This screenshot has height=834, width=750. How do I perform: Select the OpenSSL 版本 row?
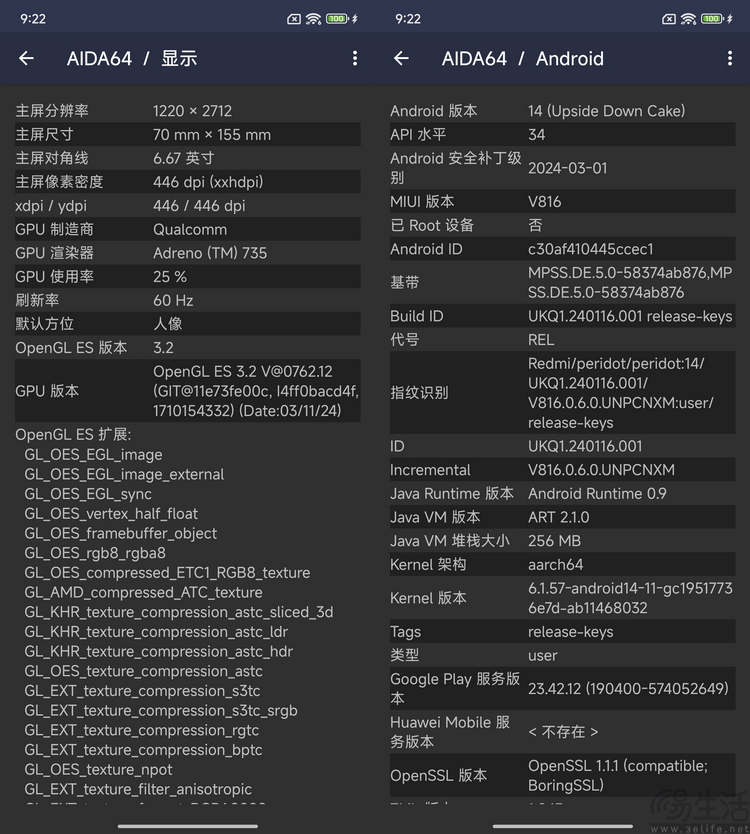(563, 775)
